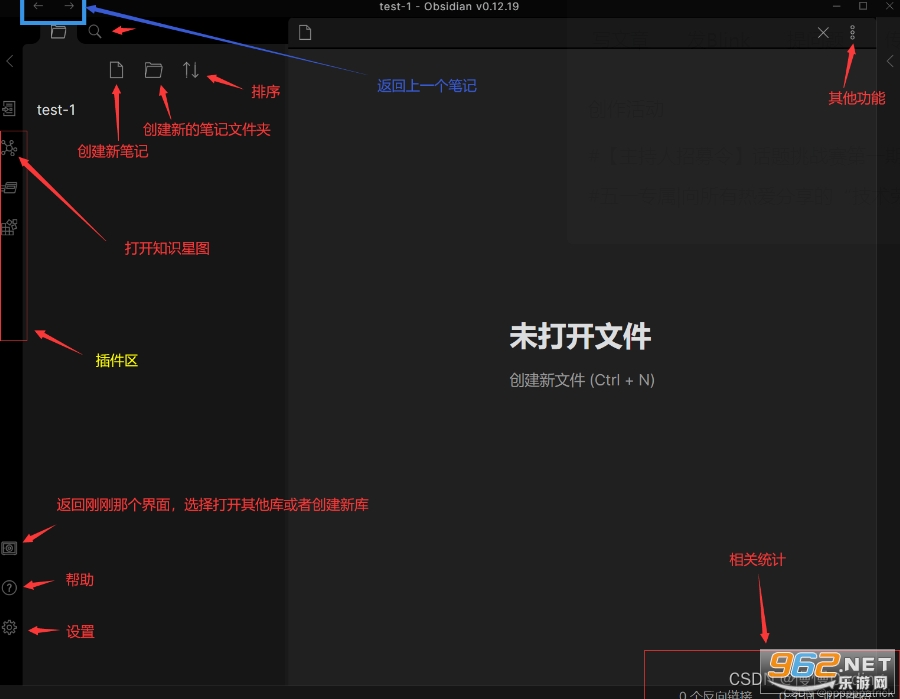Navigate forward with the right arrow
This screenshot has width=900, height=699.
[x=69, y=6]
